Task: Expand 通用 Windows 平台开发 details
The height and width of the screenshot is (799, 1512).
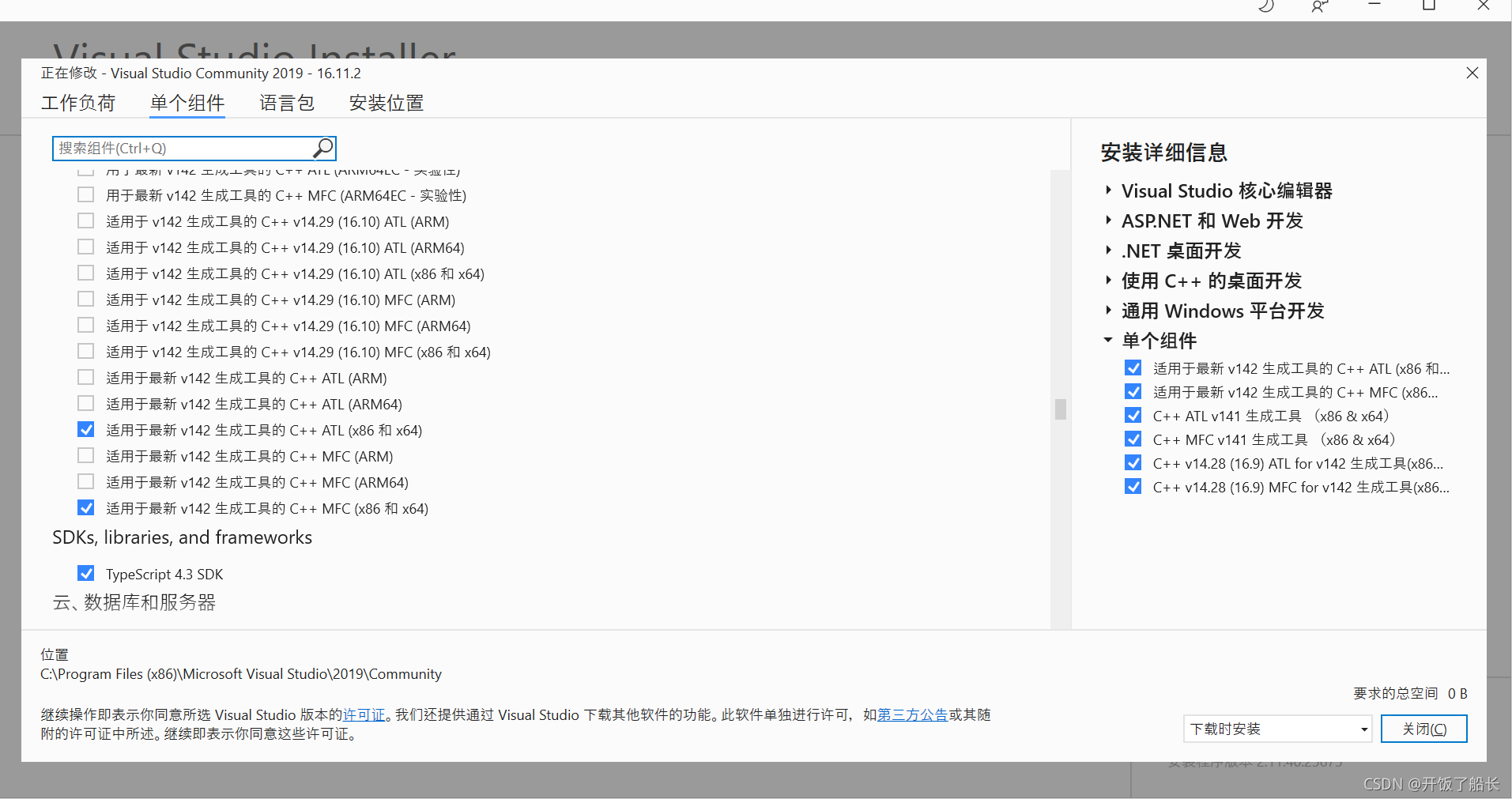Action: point(1108,311)
